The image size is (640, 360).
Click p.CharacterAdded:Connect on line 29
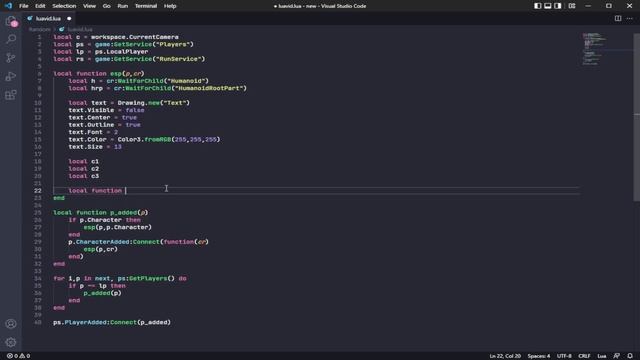(114, 242)
